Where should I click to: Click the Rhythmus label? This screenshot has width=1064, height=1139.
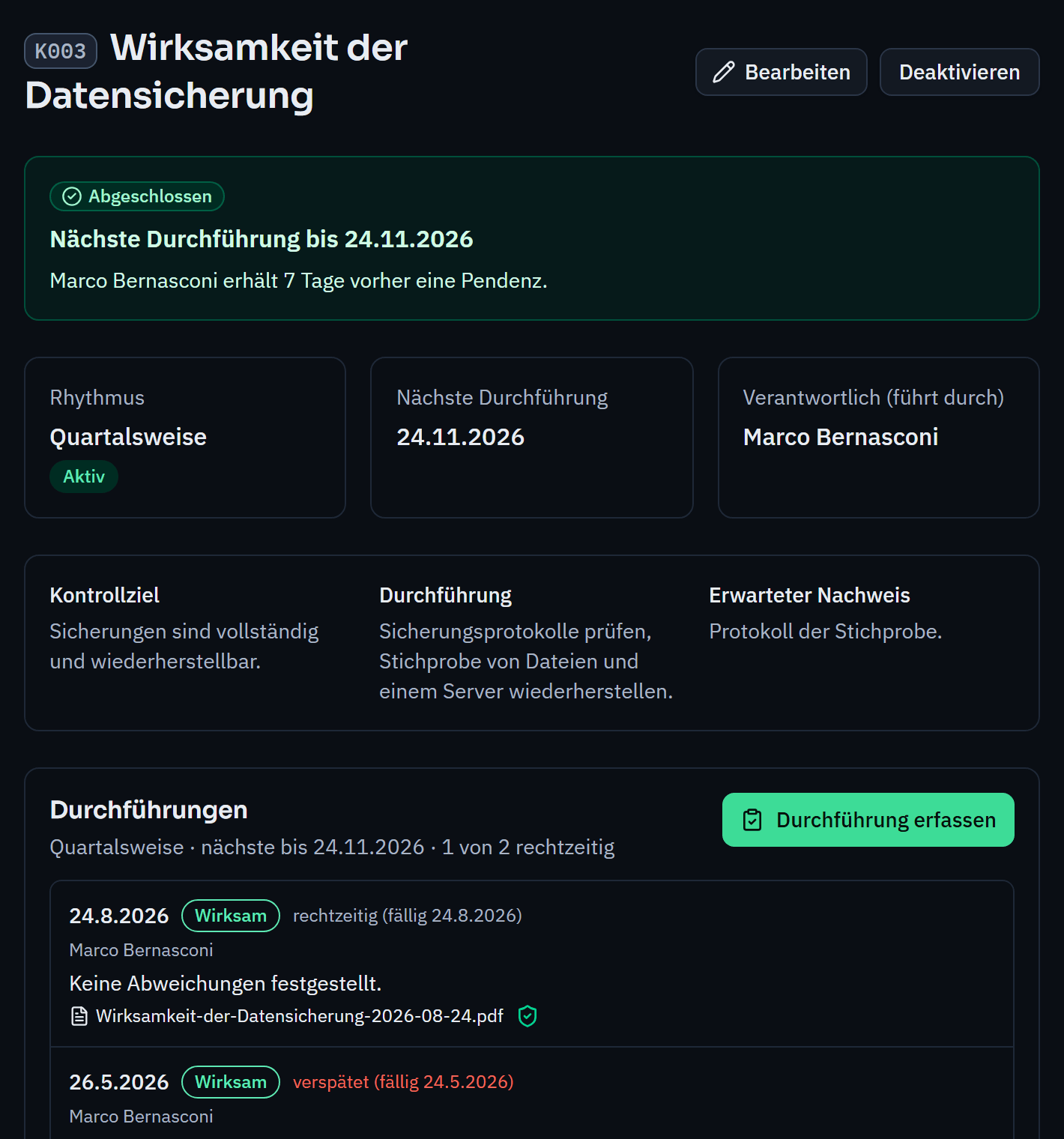coord(97,397)
